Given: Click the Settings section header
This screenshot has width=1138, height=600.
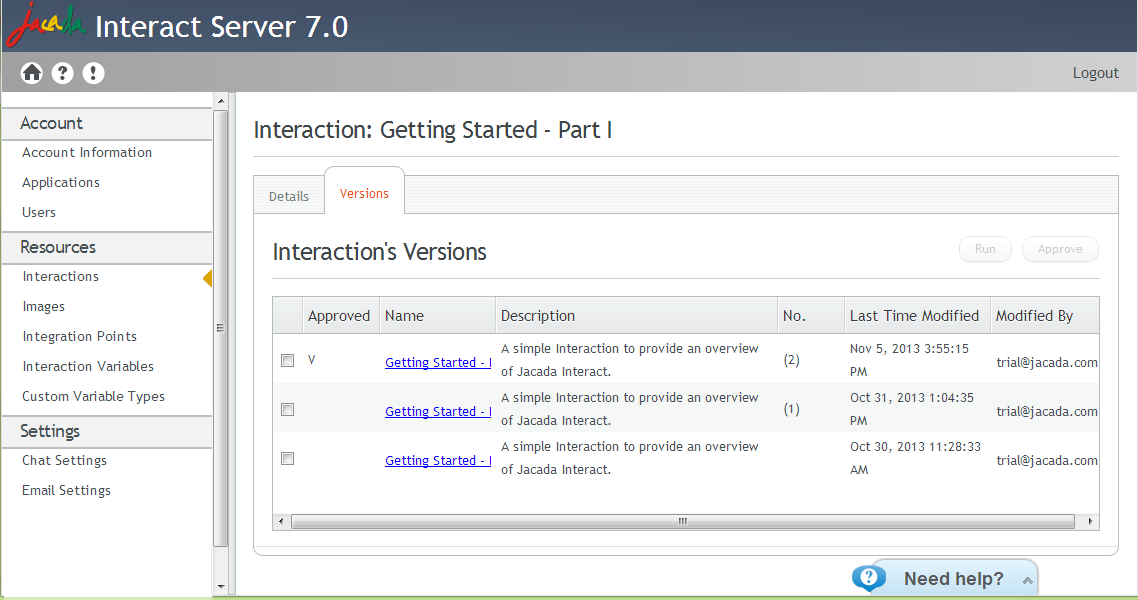Looking at the screenshot, I should pos(107,431).
